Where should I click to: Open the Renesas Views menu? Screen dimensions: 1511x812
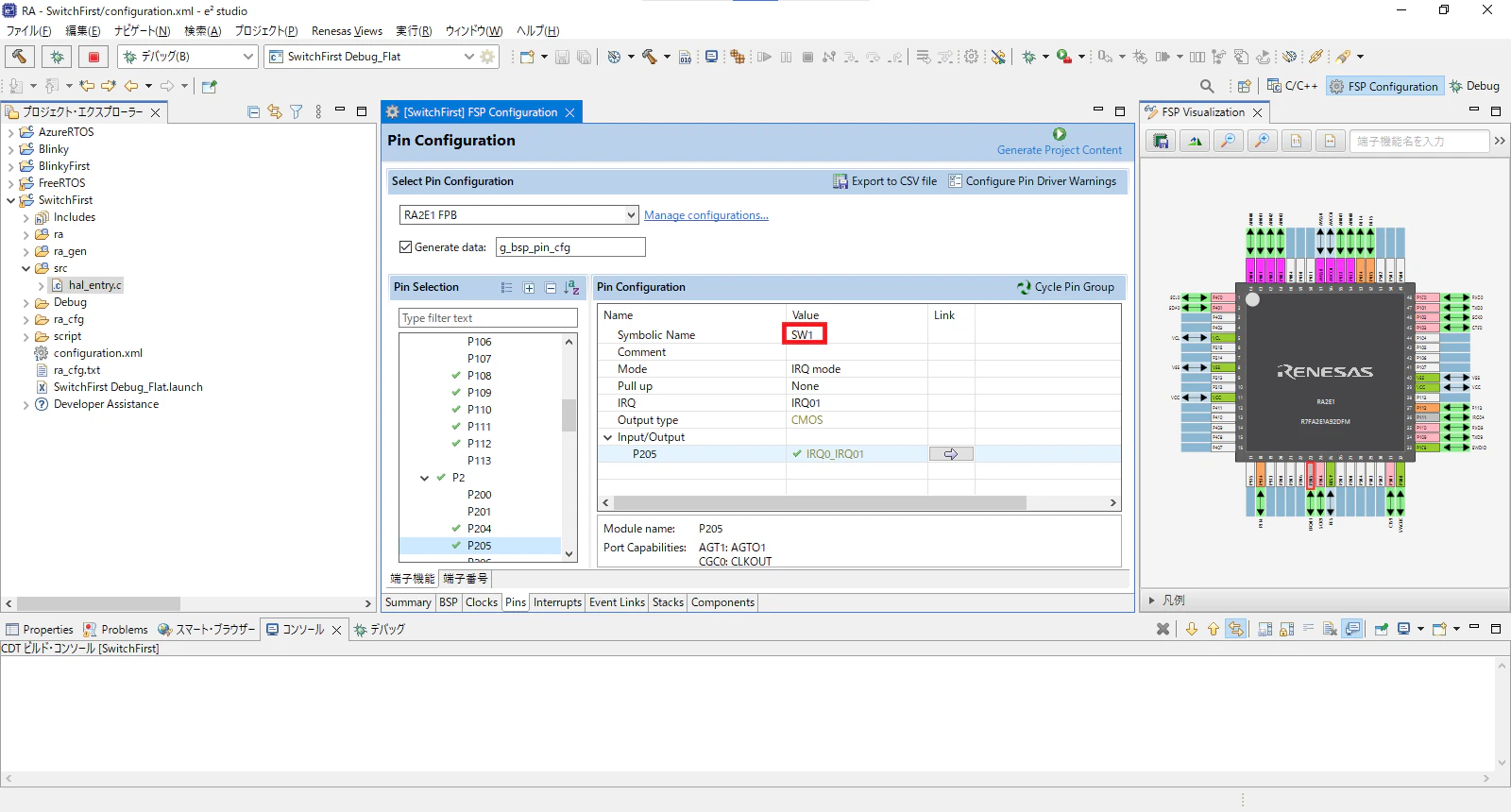click(x=347, y=31)
